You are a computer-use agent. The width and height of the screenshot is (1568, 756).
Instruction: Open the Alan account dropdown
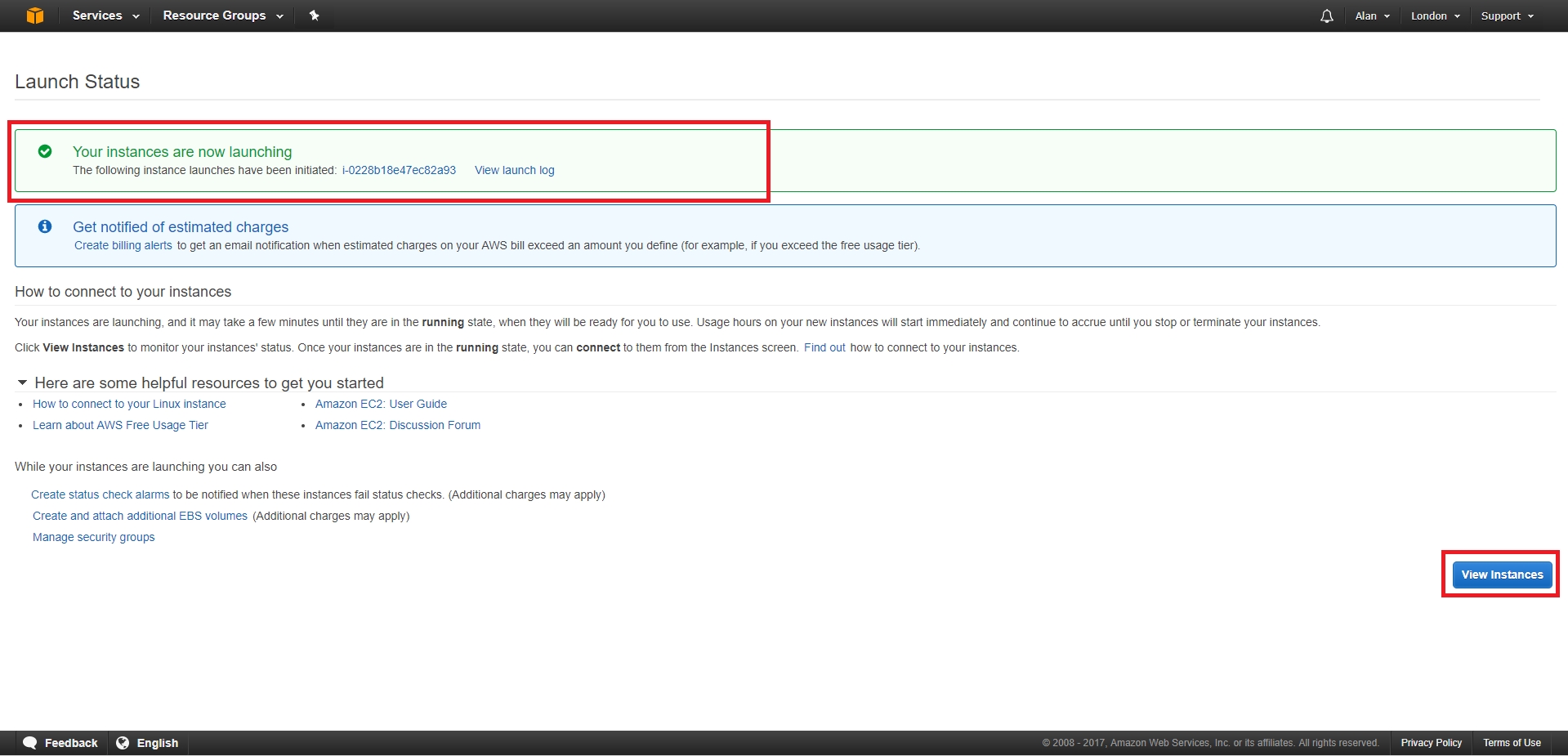pos(1373,16)
